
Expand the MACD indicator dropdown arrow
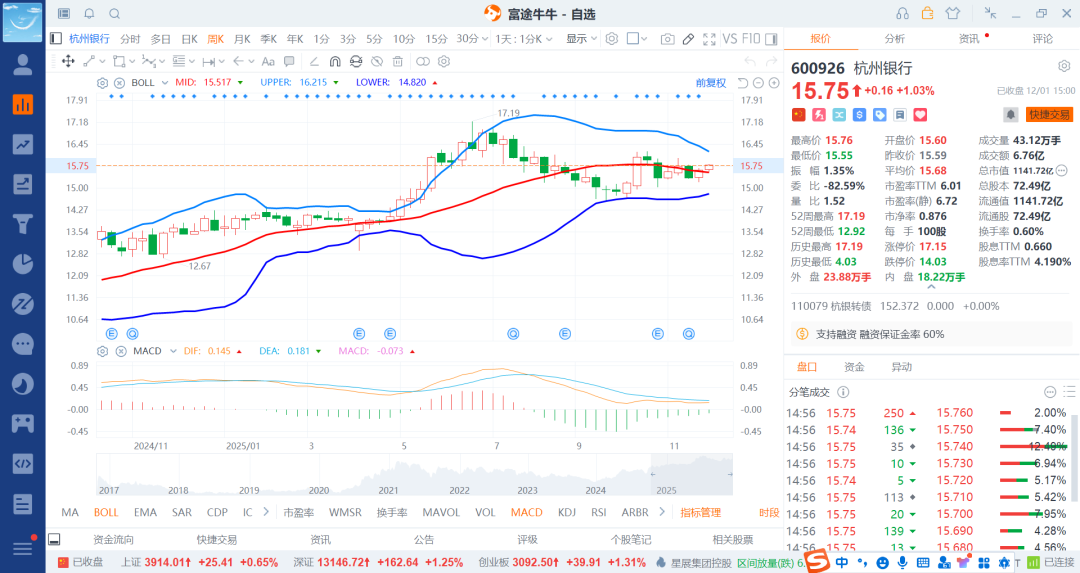[173, 351]
